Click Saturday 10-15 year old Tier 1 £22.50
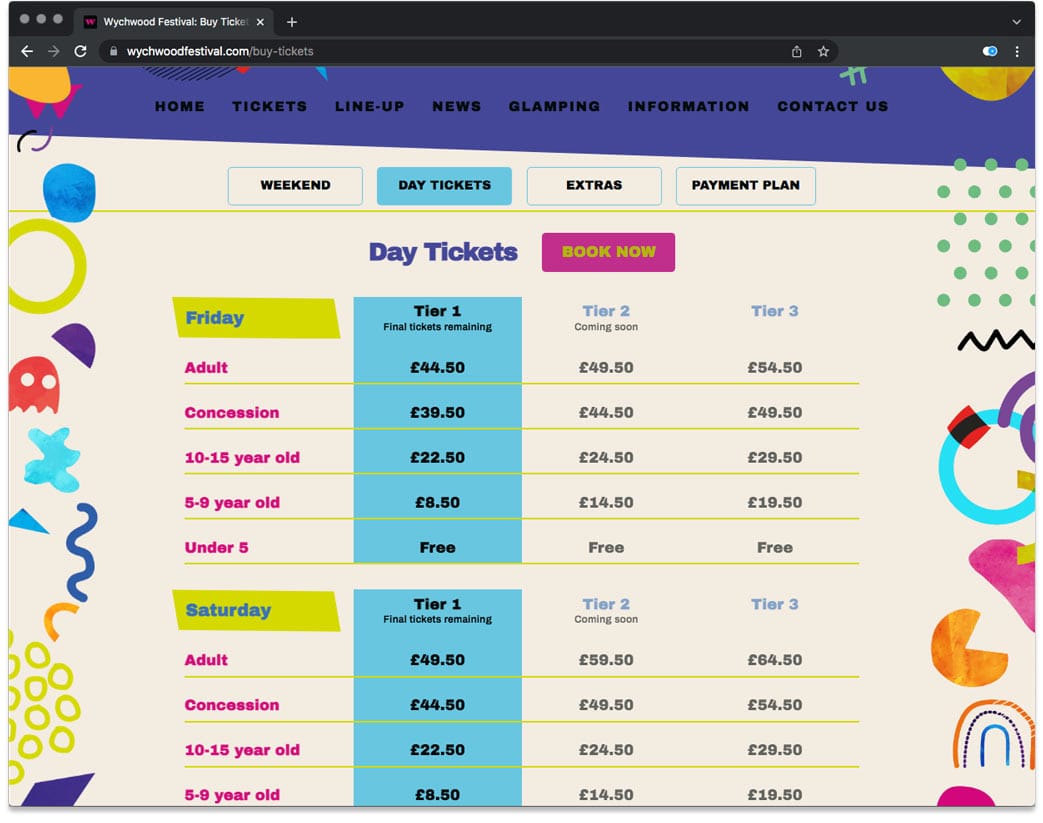The image size is (1043, 823). [438, 750]
